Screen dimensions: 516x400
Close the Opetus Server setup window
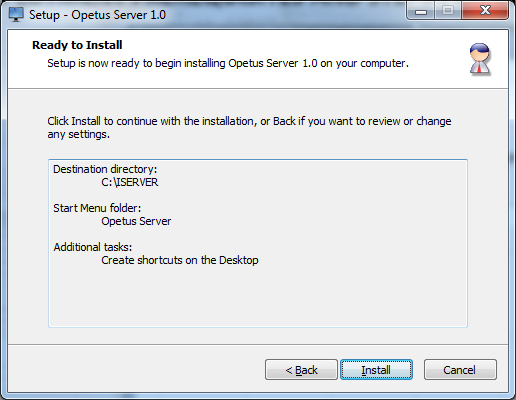485,11
